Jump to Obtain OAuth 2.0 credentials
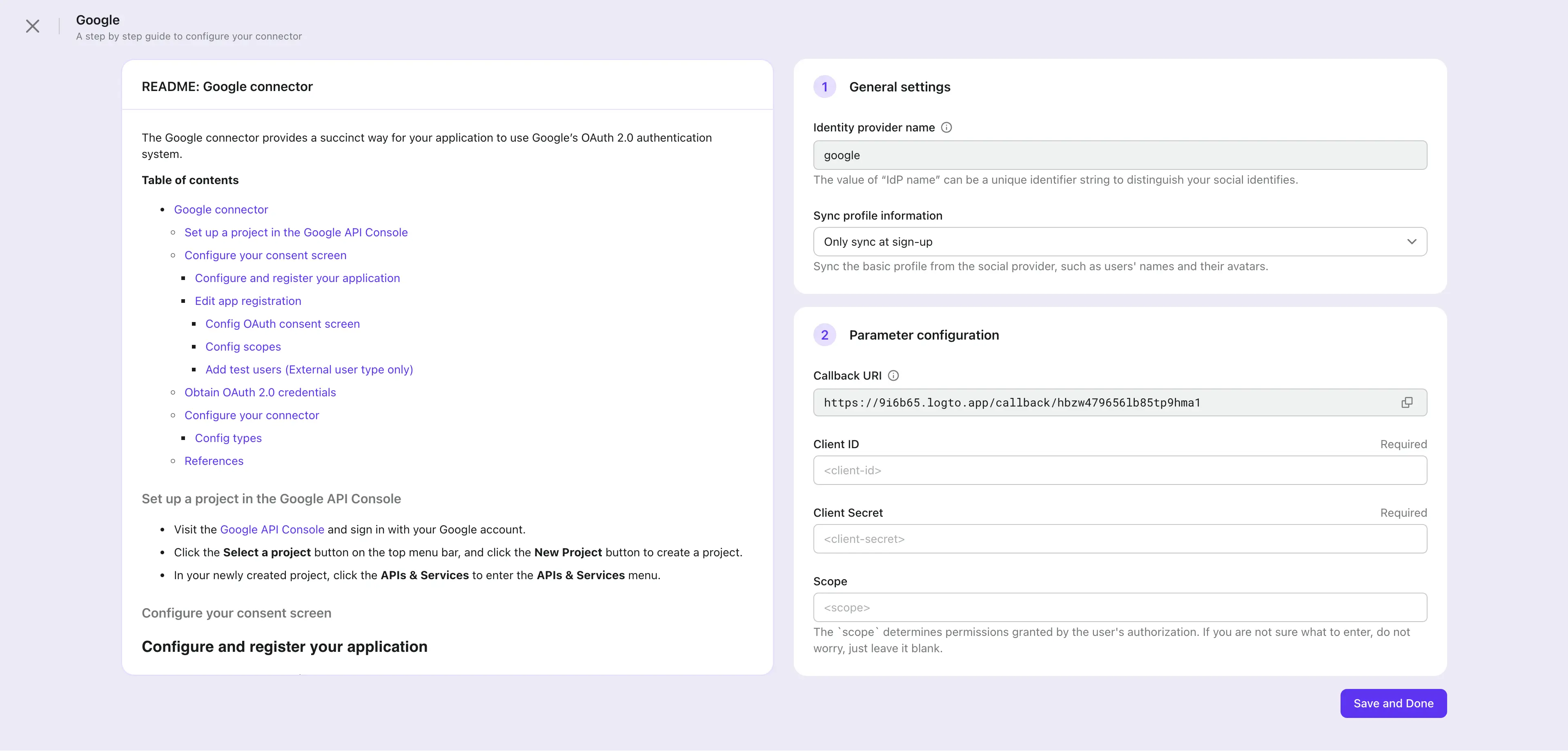1568x751 pixels. coord(260,393)
